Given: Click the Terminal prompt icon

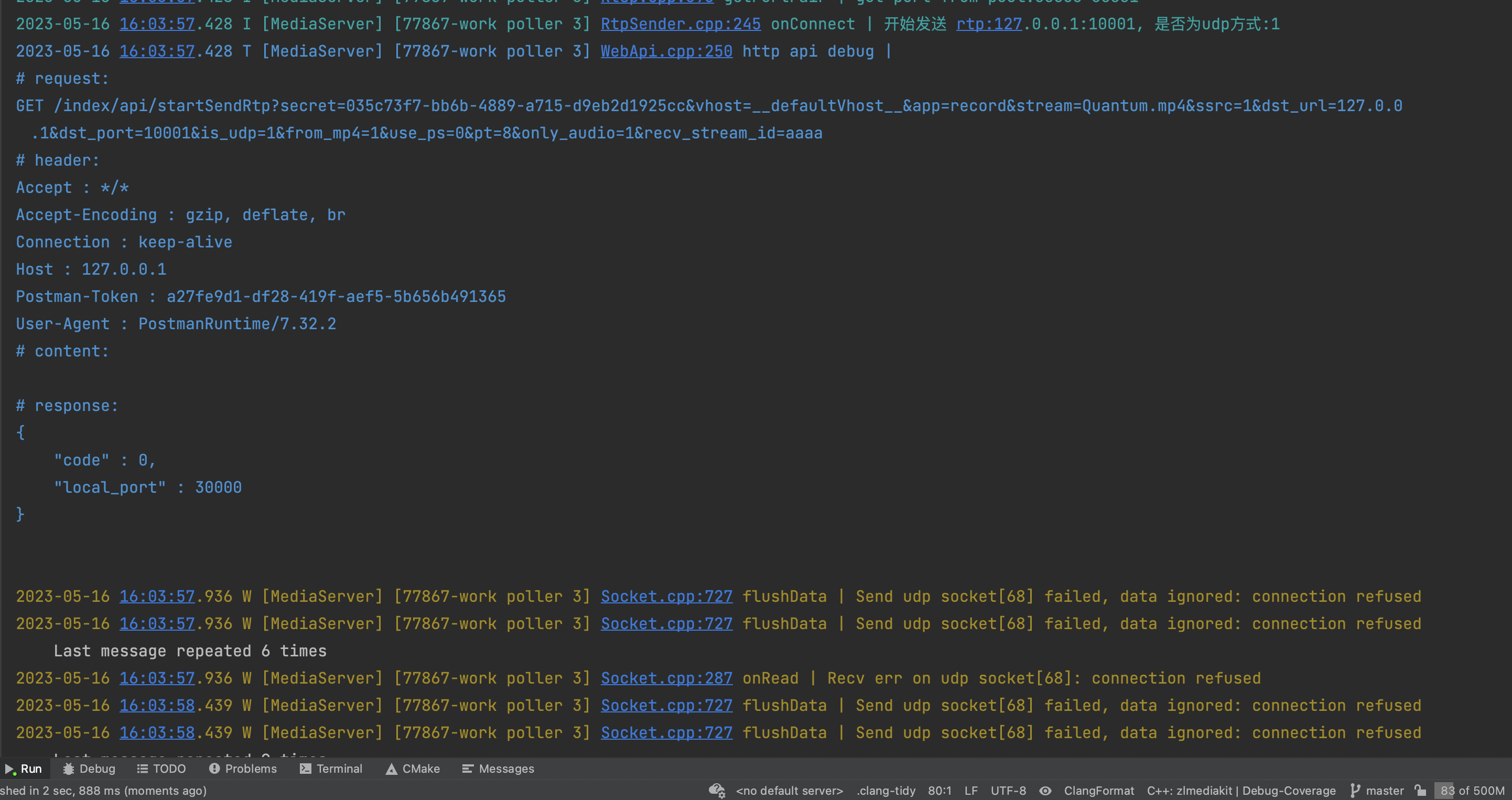Looking at the screenshot, I should click(306, 769).
